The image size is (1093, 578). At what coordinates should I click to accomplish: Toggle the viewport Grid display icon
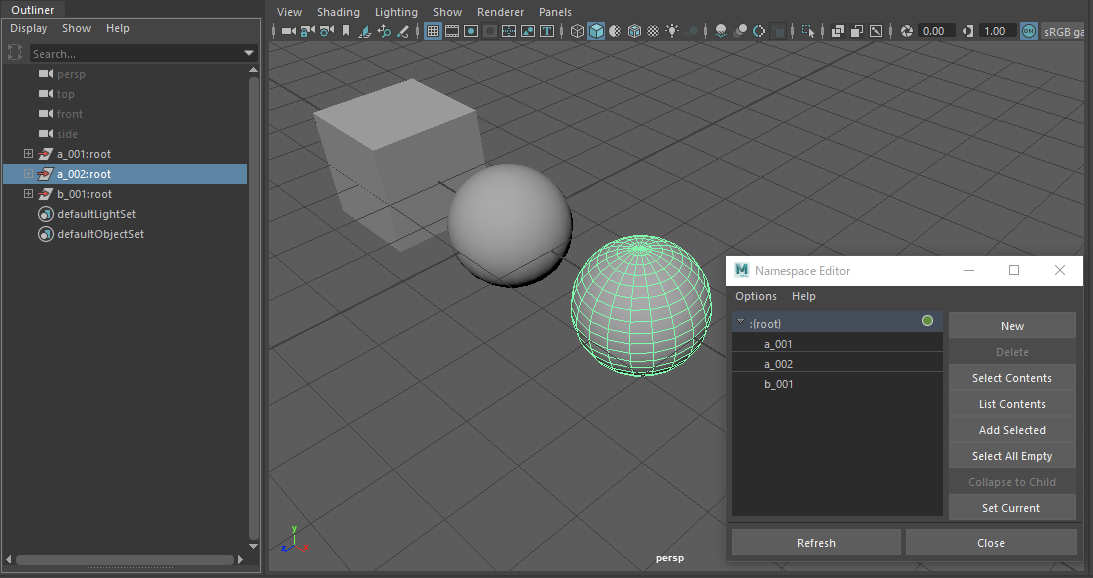(433, 31)
